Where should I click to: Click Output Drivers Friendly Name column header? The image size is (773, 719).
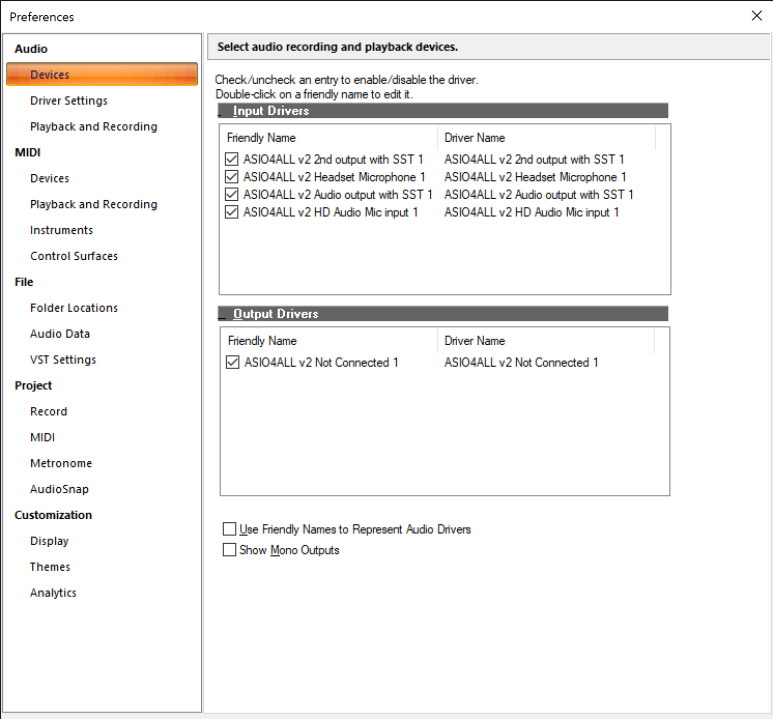(329, 341)
